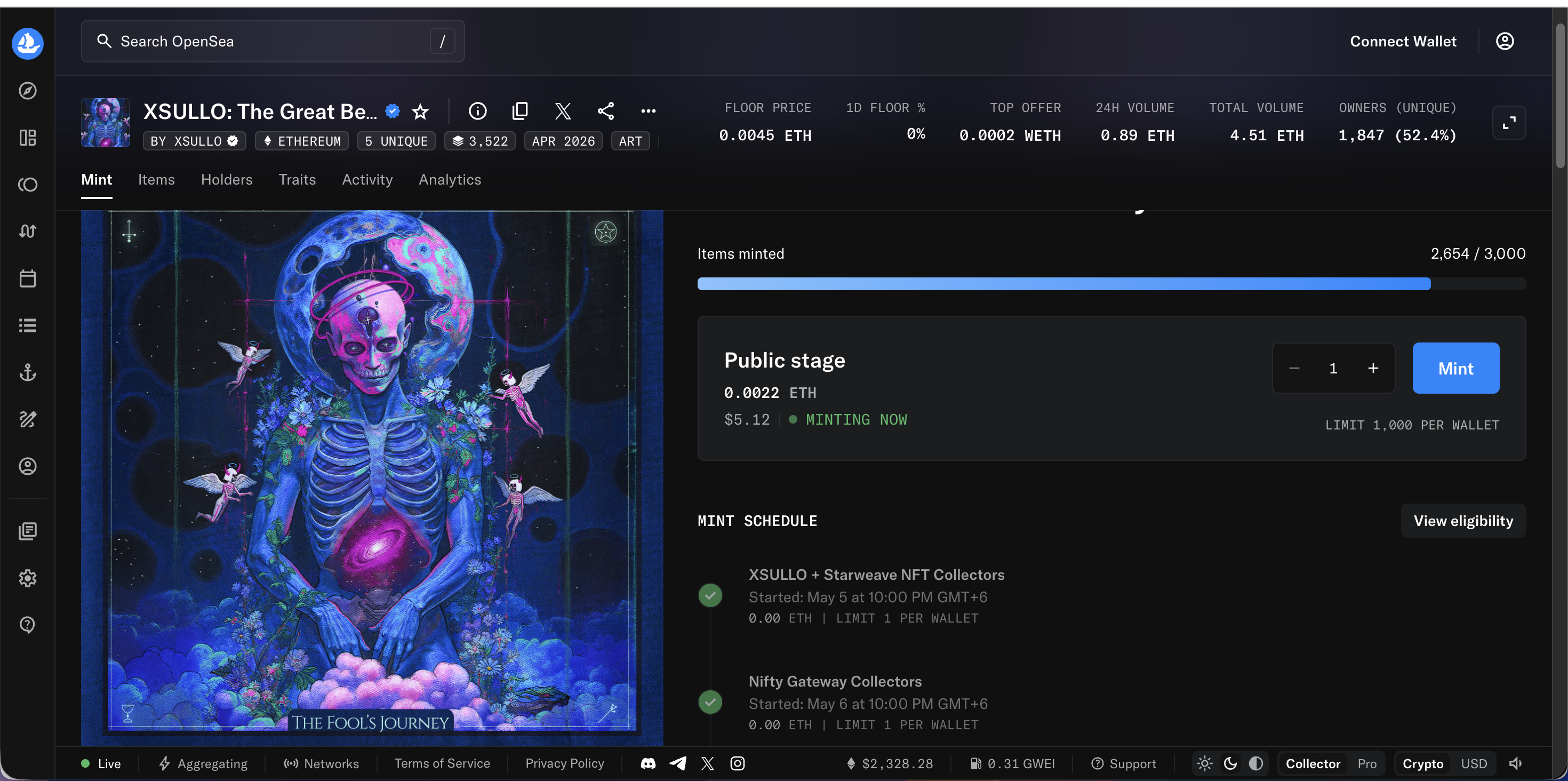Open the BY XSULLO creator badge
The height and width of the screenshot is (781, 1568).
click(x=195, y=141)
